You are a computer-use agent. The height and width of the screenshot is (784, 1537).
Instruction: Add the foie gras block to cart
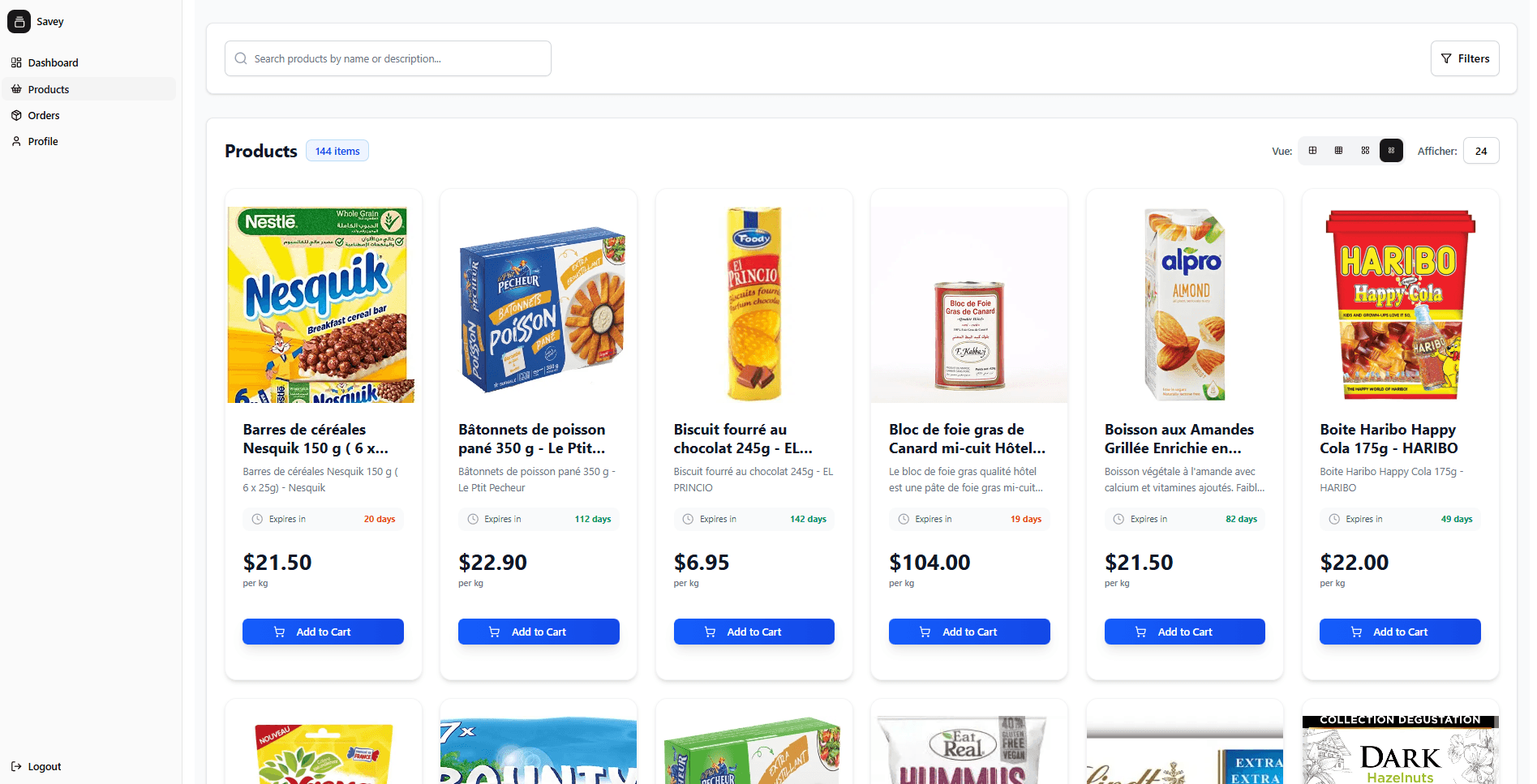968,632
